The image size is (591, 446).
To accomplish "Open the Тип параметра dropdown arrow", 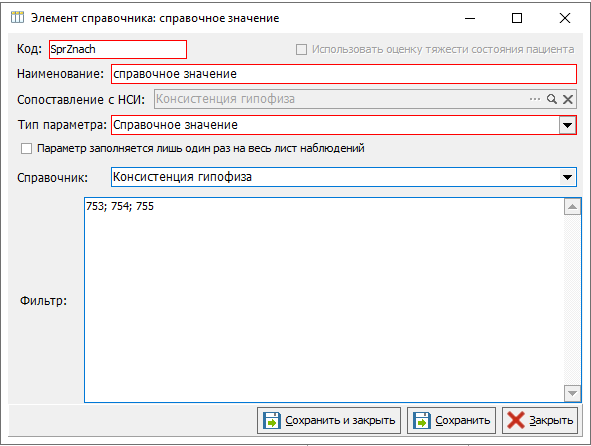I will [567, 125].
